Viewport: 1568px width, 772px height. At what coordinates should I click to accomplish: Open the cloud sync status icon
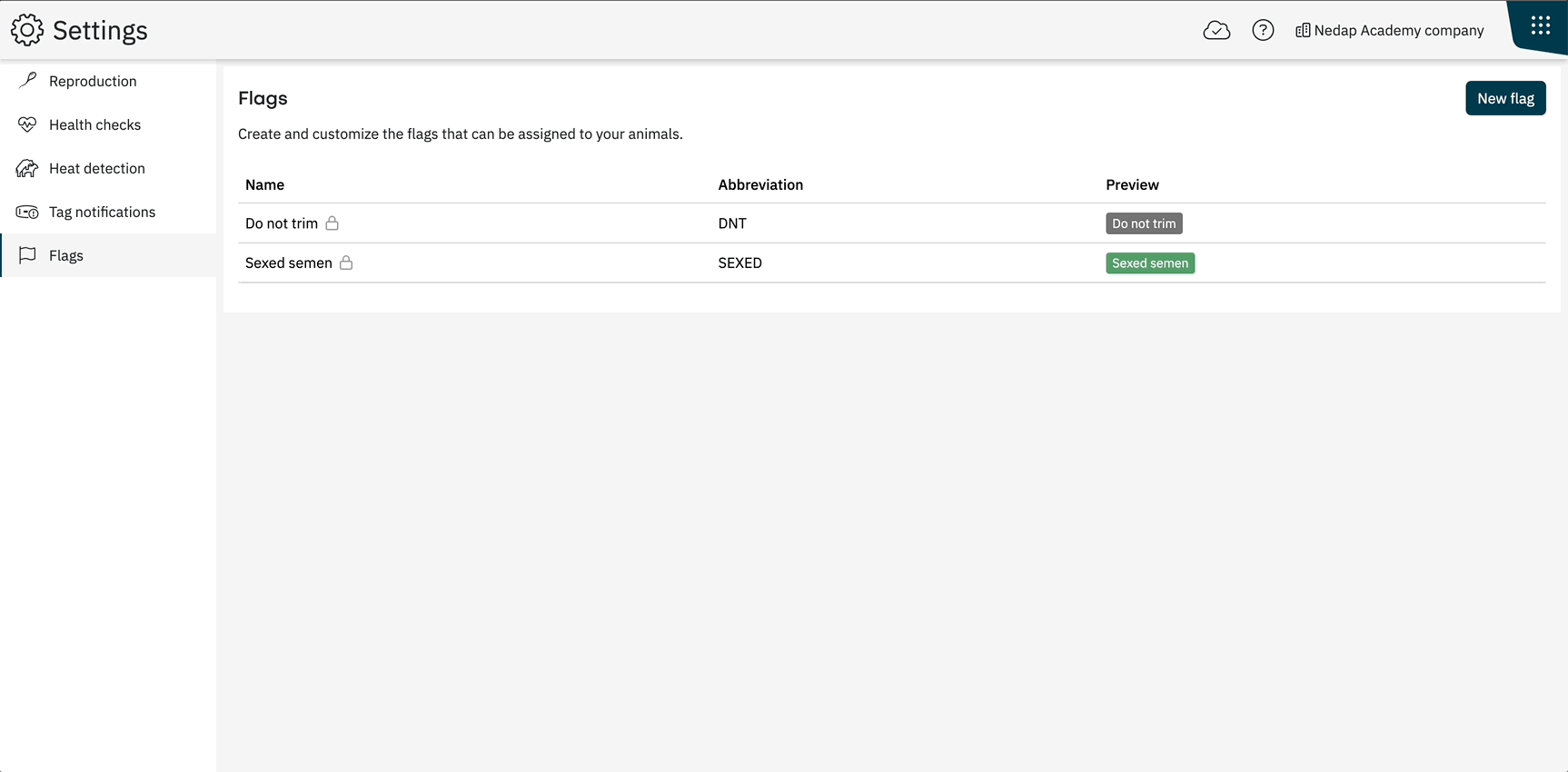(x=1216, y=31)
